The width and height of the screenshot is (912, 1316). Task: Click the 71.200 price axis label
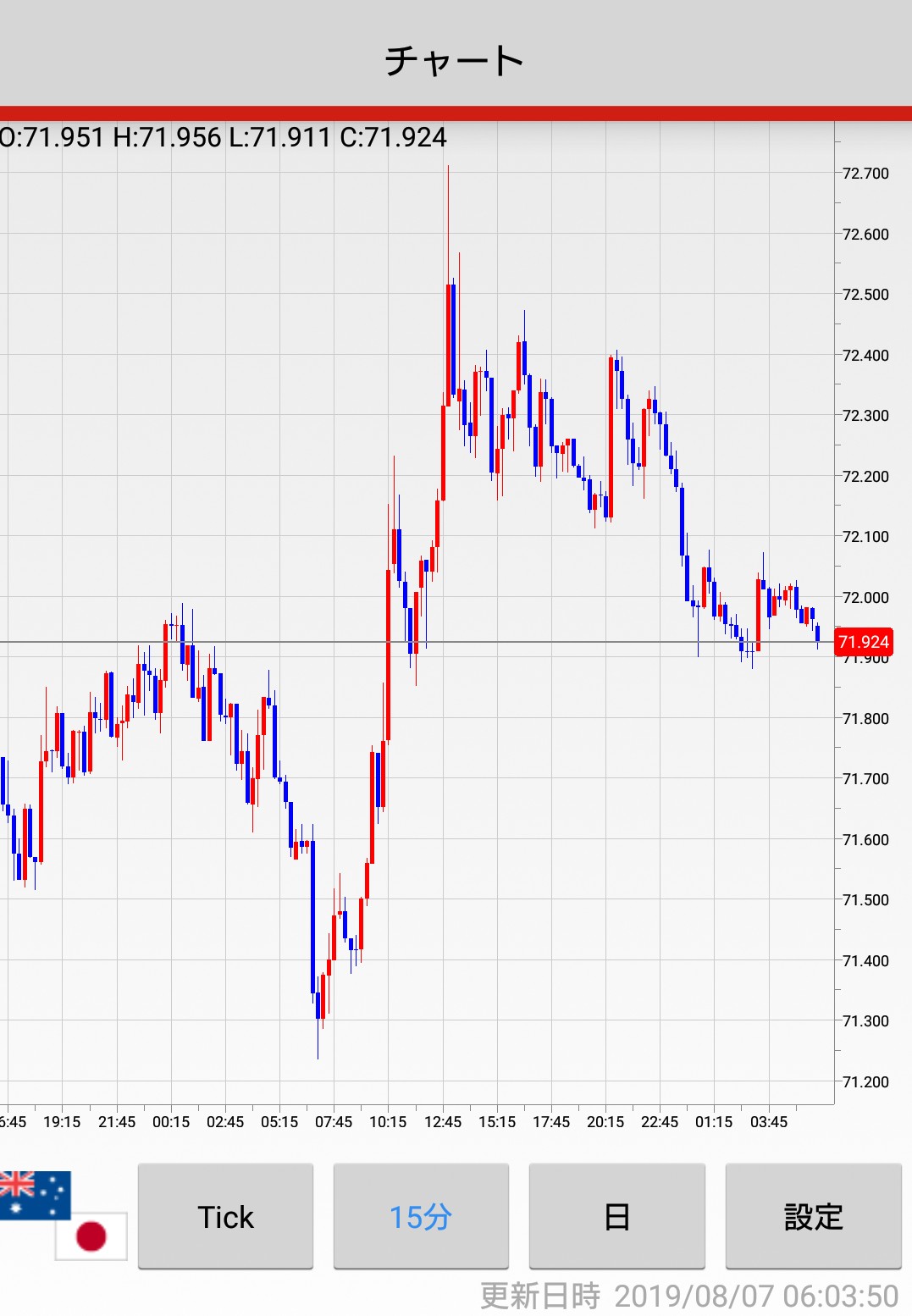pos(865,1082)
